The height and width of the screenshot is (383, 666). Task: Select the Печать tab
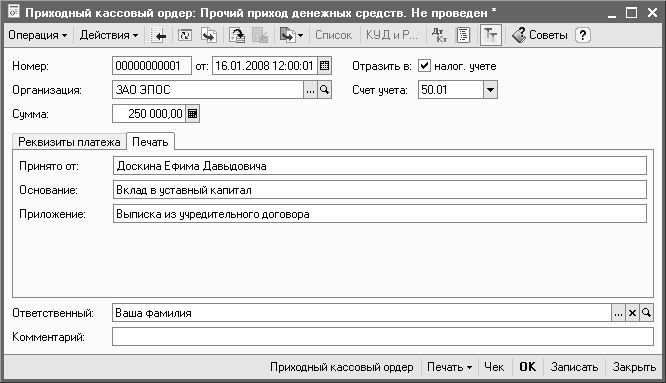[x=150, y=141]
